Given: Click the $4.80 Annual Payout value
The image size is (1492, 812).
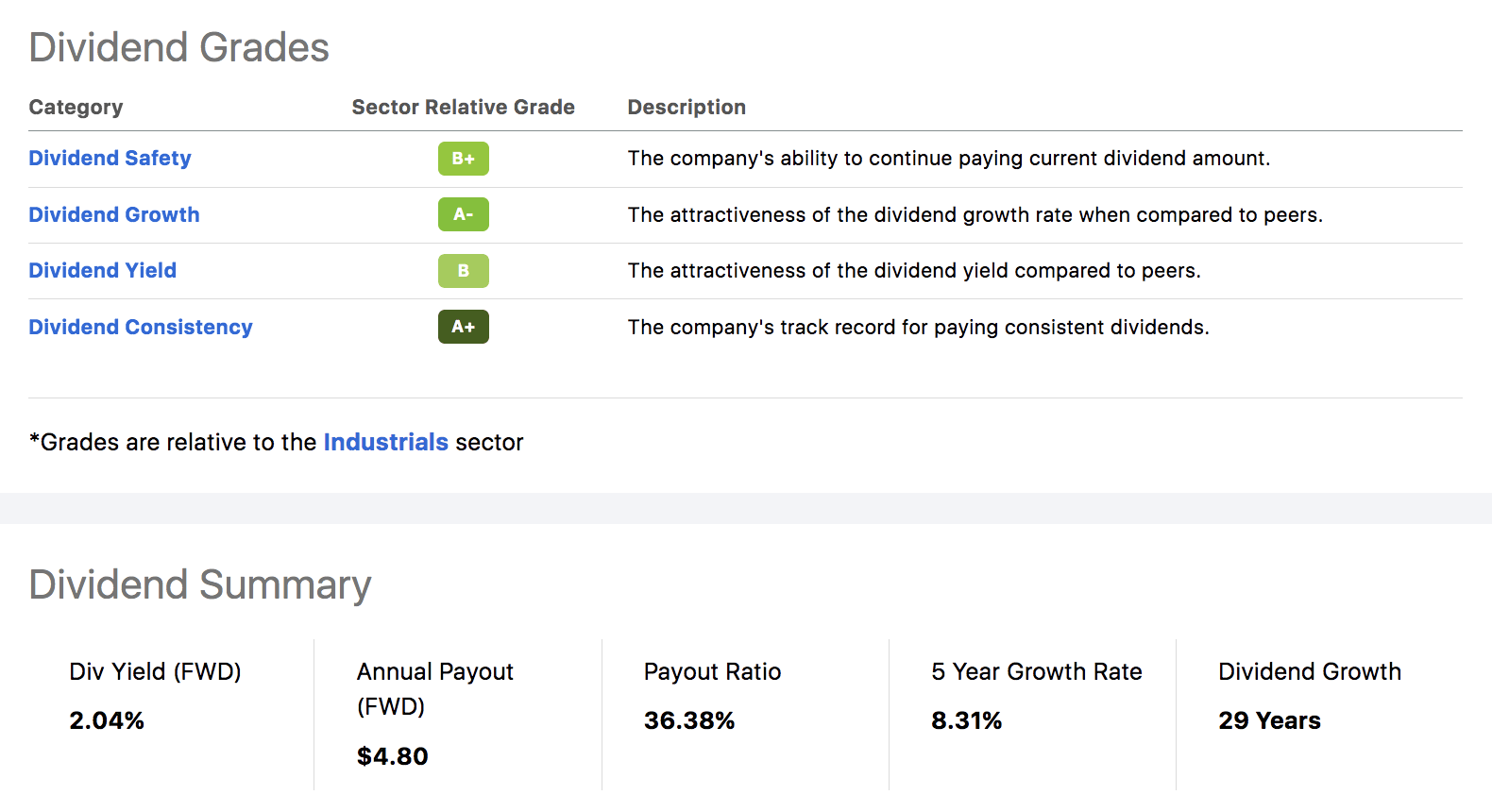Looking at the screenshot, I should [392, 757].
